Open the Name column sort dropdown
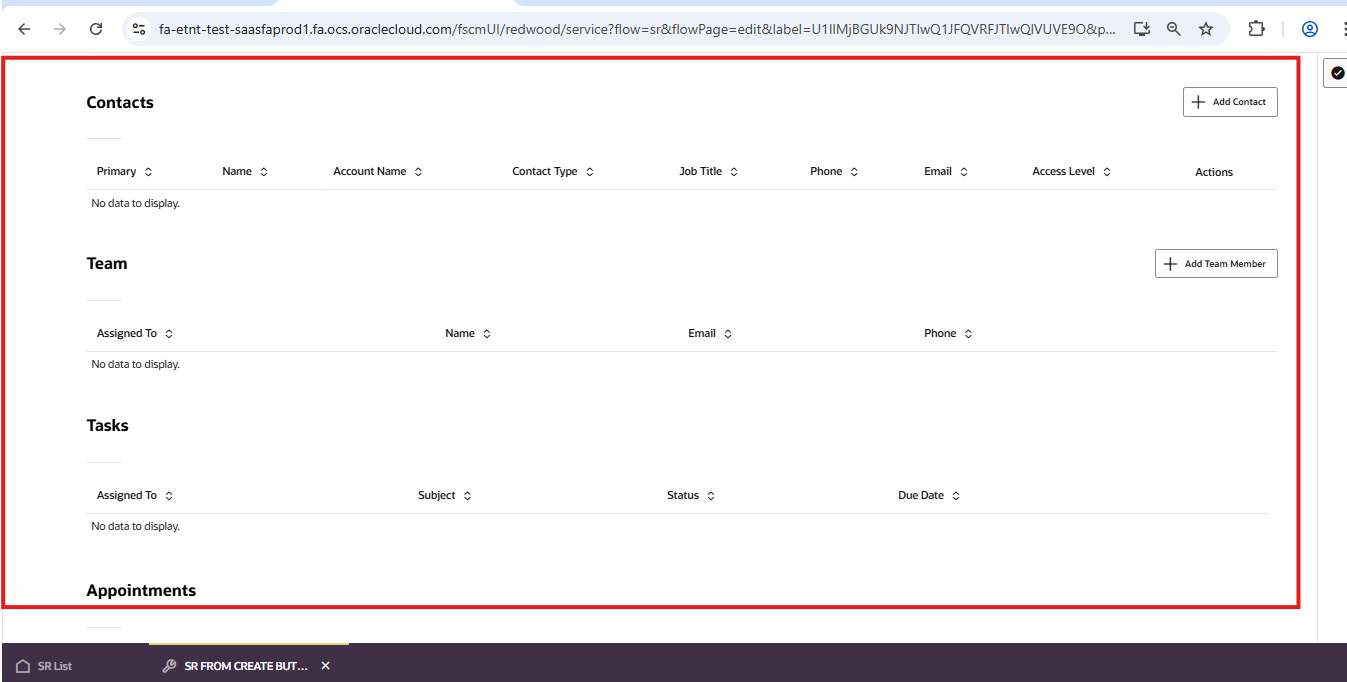This screenshot has width=1347, height=682. click(266, 171)
